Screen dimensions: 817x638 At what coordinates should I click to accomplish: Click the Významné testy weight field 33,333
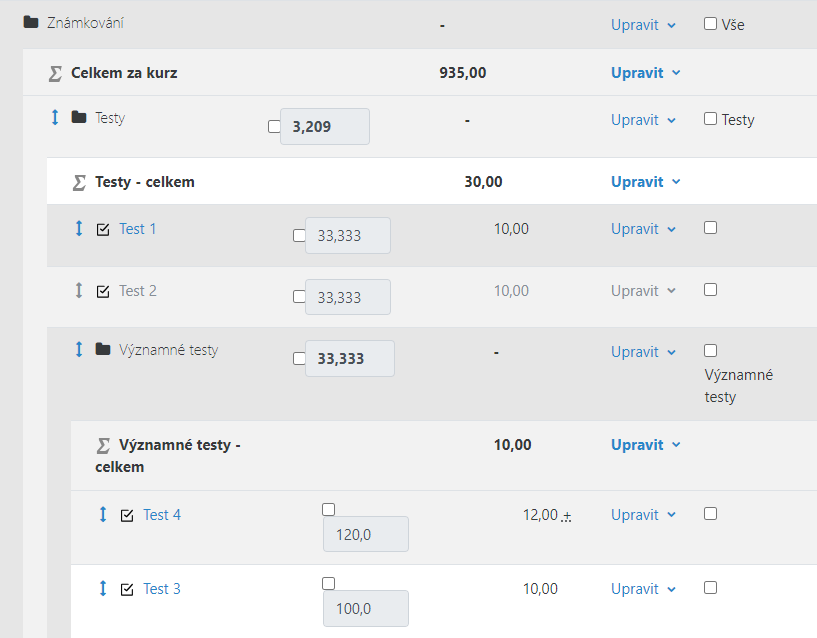point(350,359)
